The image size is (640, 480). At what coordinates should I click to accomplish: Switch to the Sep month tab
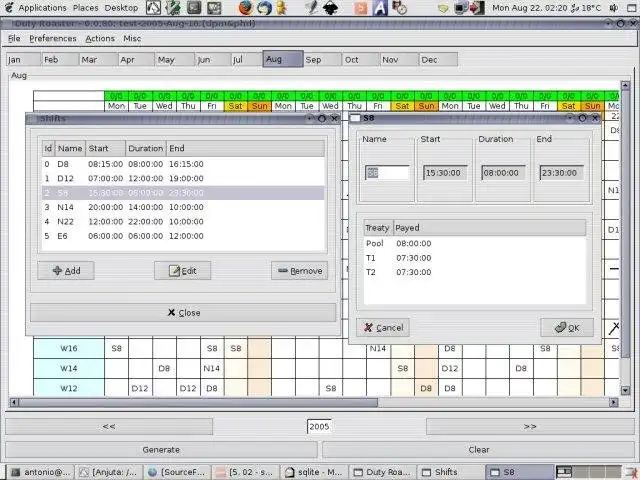322,60
